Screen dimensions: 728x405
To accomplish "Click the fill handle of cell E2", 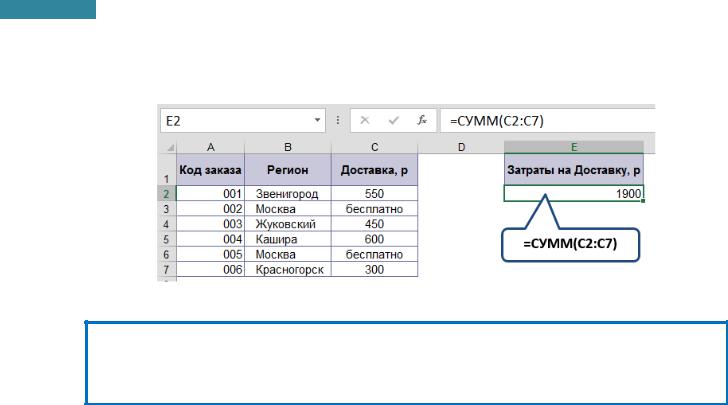I will click(x=644, y=201).
